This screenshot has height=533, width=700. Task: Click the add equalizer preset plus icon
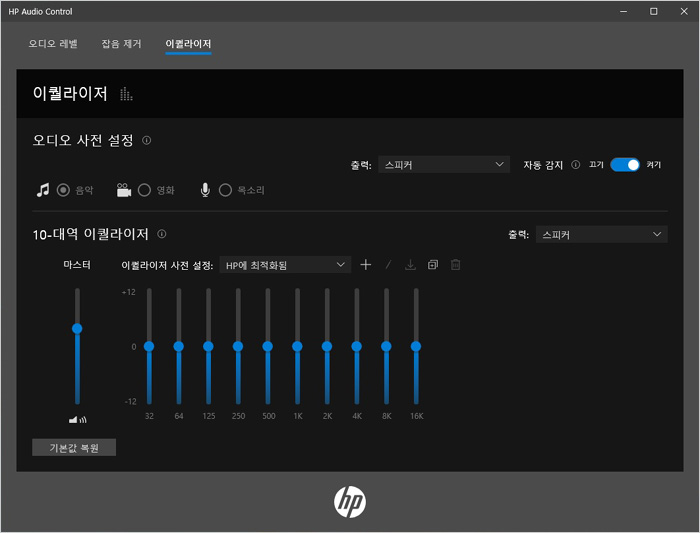pos(365,265)
